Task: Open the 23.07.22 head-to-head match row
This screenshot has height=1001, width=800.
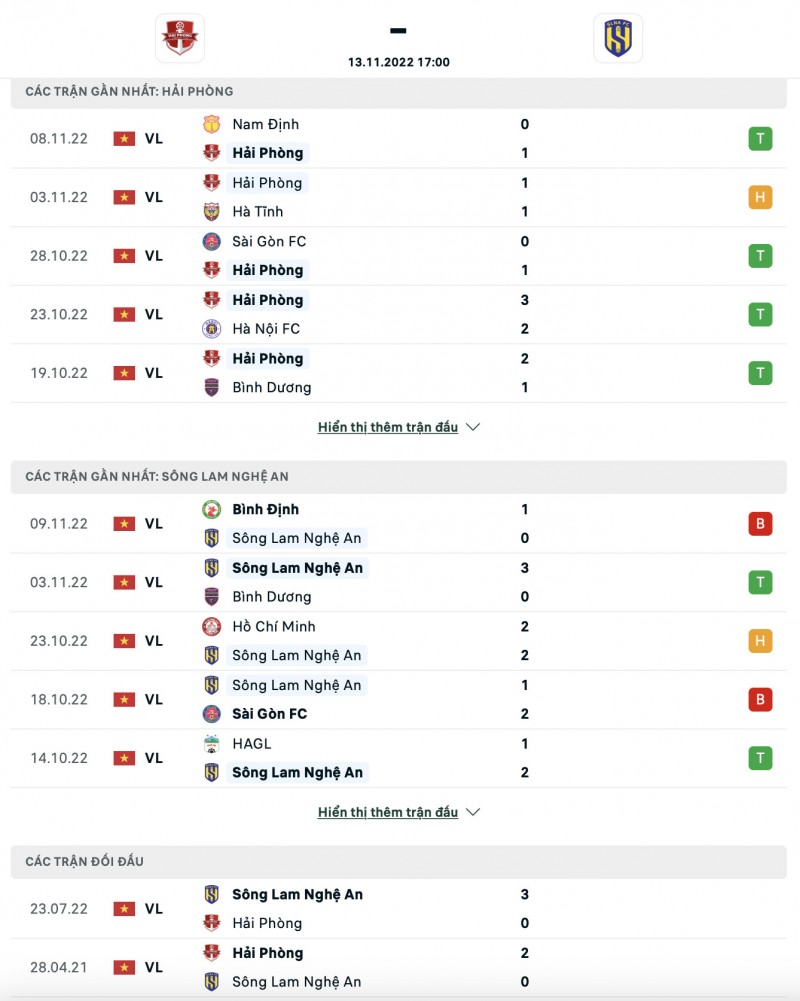Action: 400,909
